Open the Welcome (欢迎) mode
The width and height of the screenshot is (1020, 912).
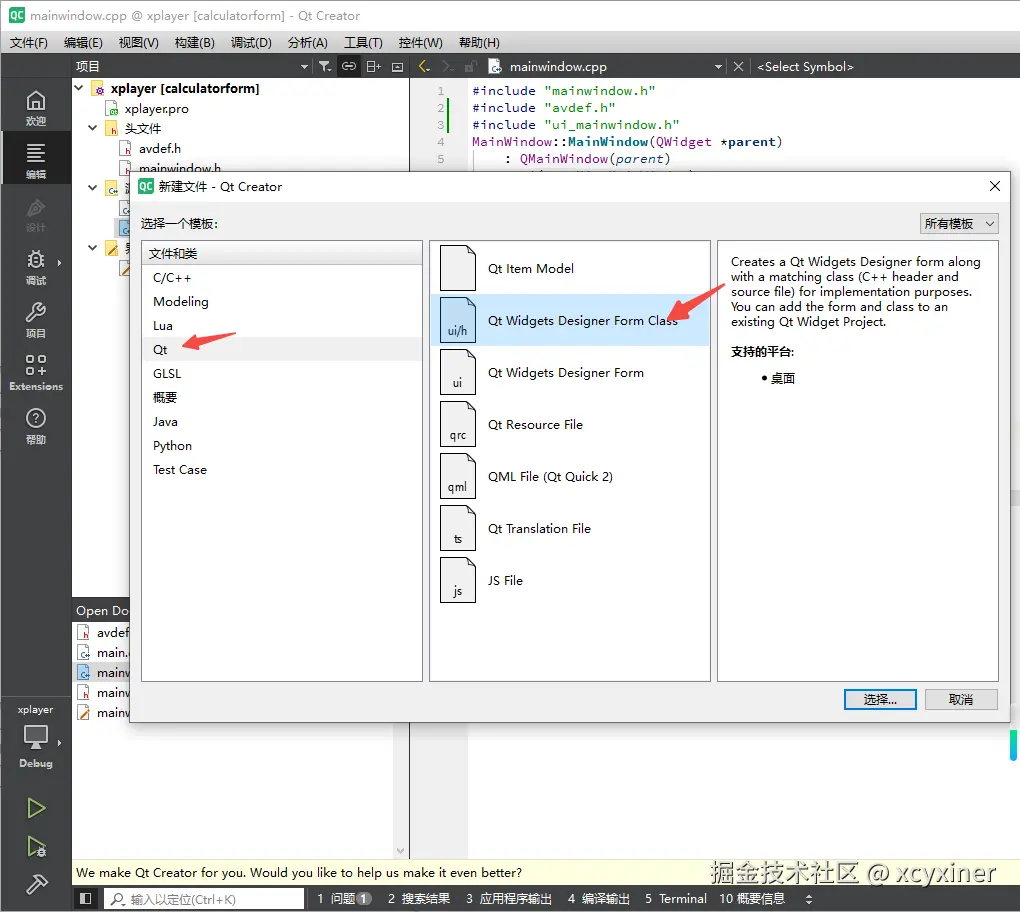point(36,108)
